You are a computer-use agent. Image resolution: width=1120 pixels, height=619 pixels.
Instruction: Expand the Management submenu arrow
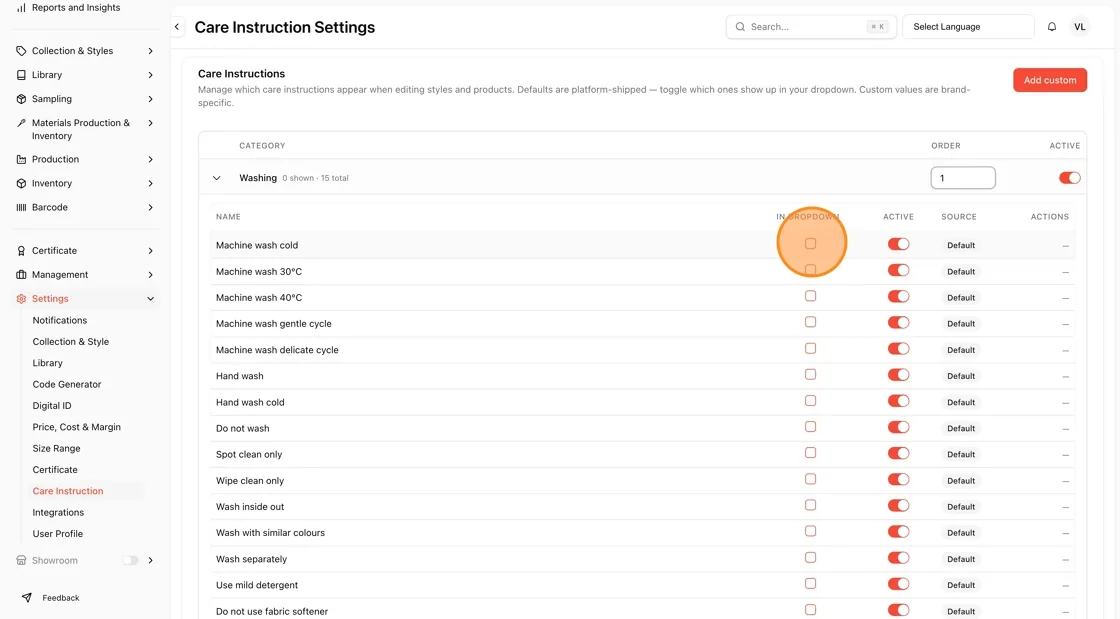pos(150,275)
